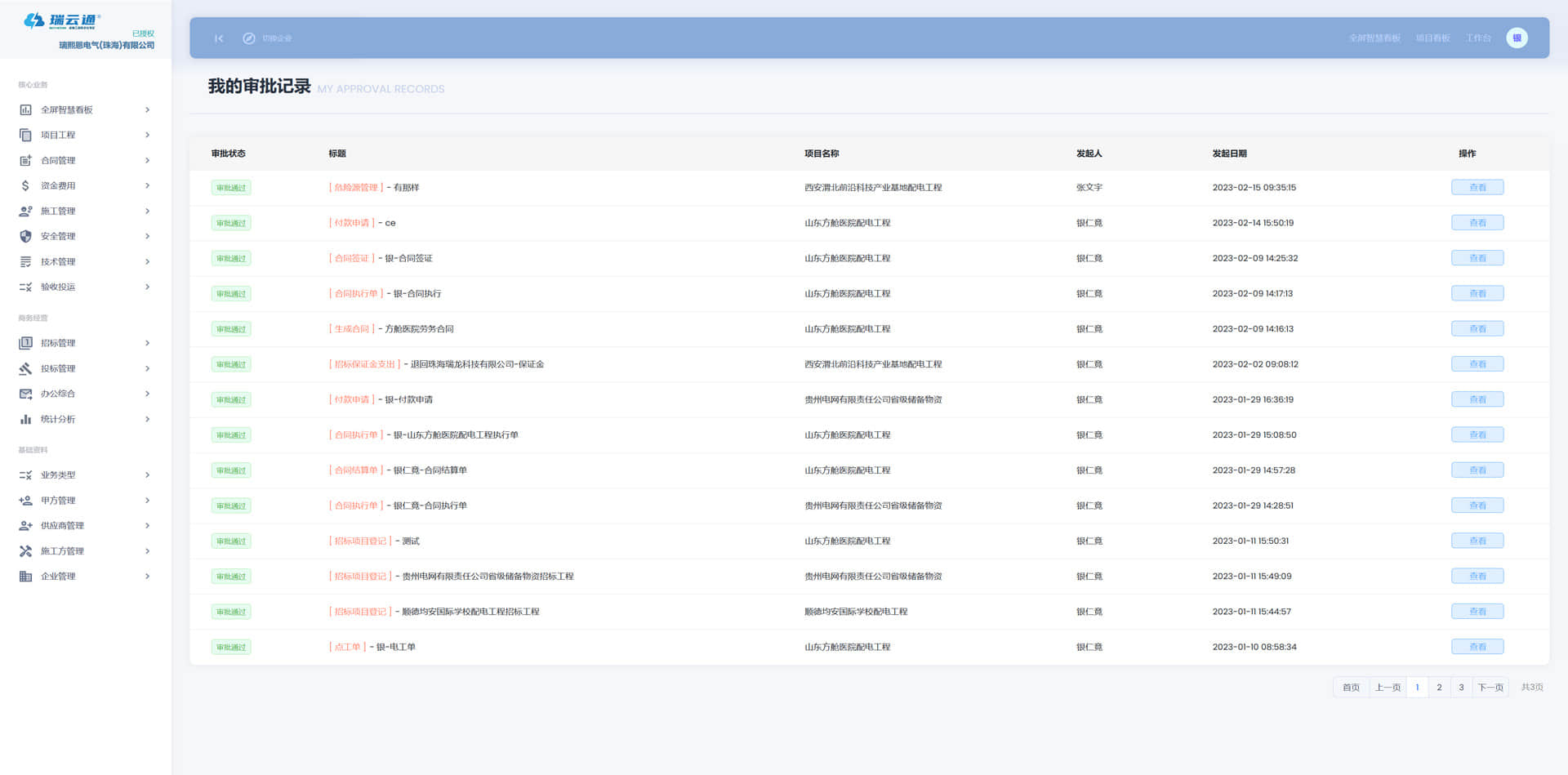Jump to page 3 of the records
The image size is (1568, 775).
(x=1461, y=688)
